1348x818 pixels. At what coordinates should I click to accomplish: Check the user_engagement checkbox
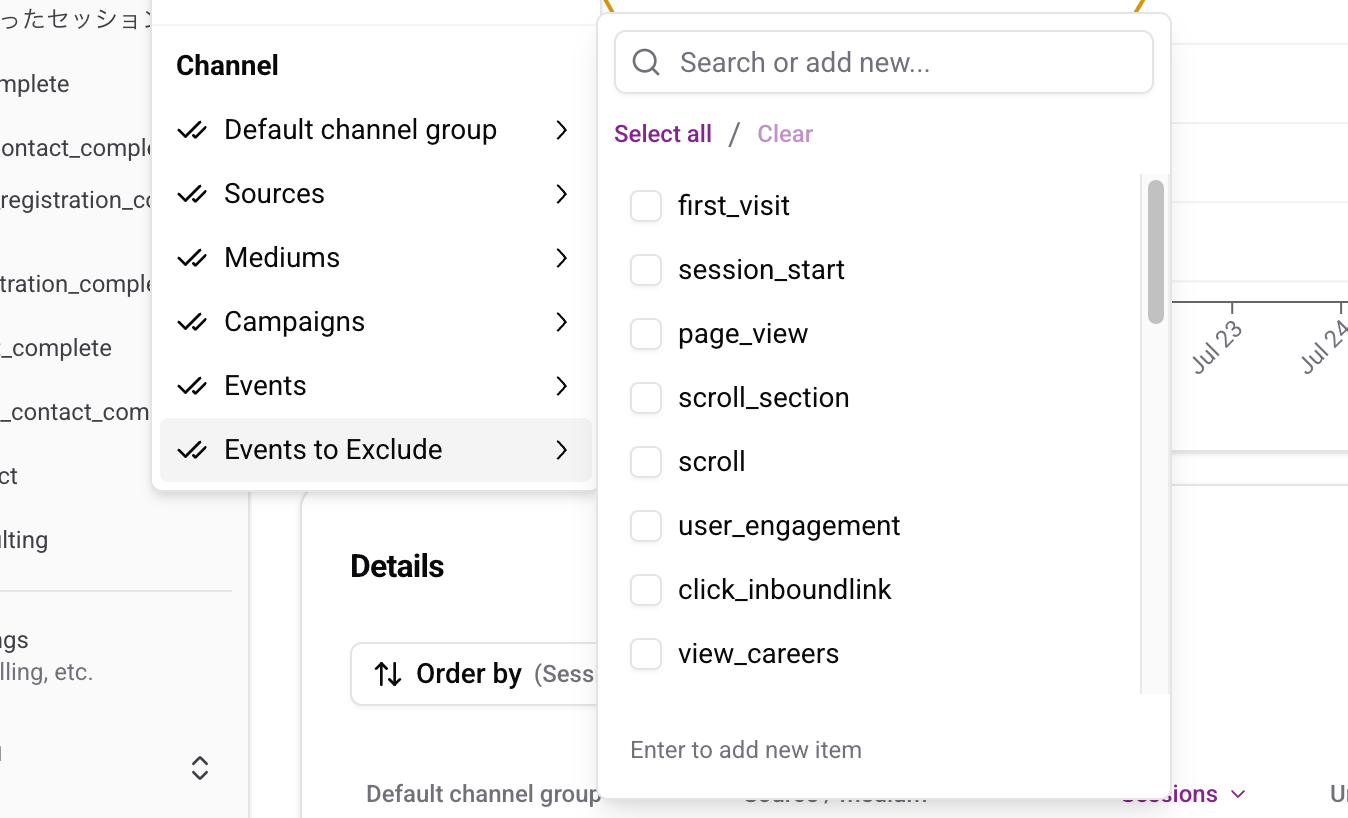646,526
